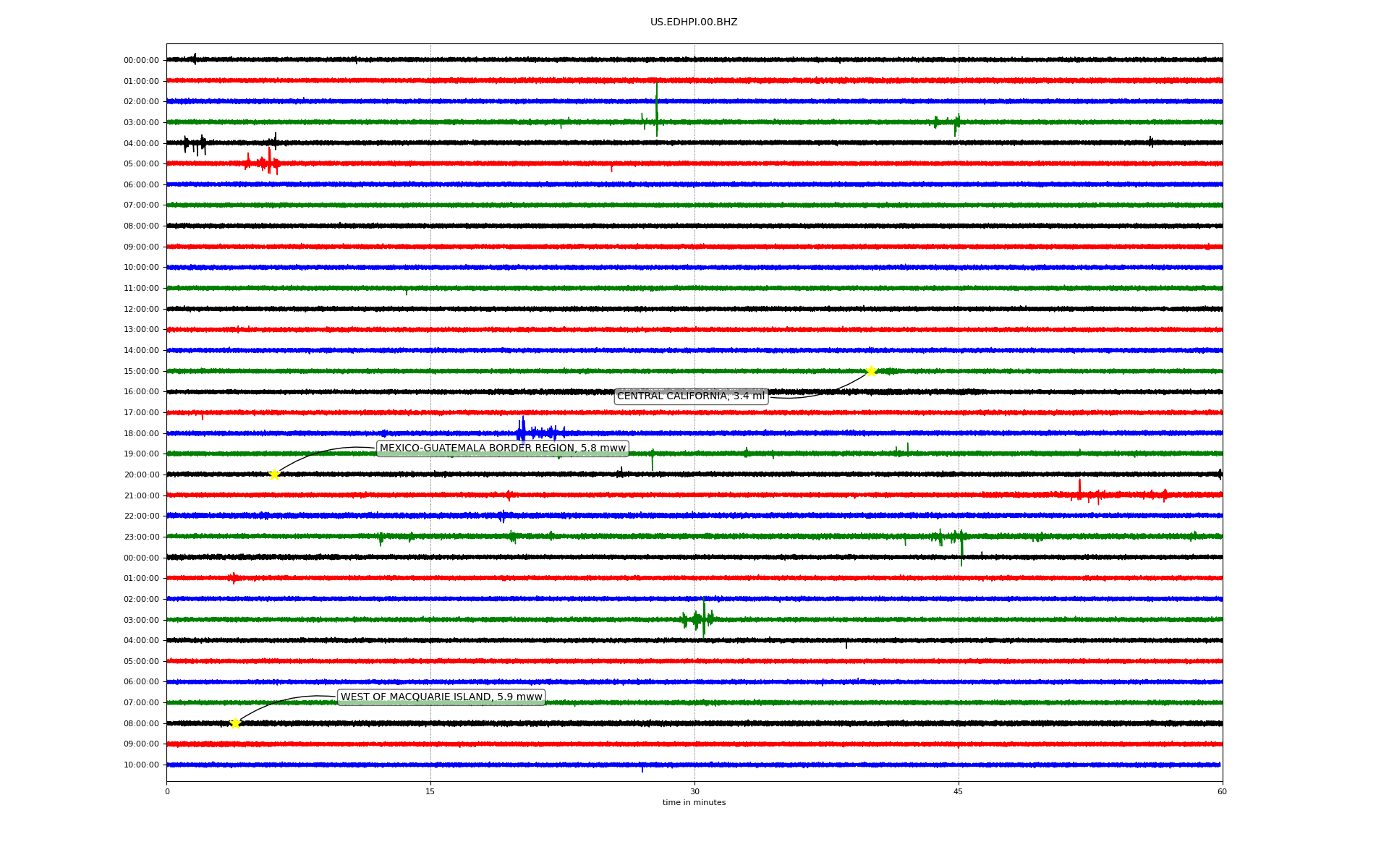Click the time in minutes axis label
This screenshot has height=868, width=1389.
(x=694, y=803)
